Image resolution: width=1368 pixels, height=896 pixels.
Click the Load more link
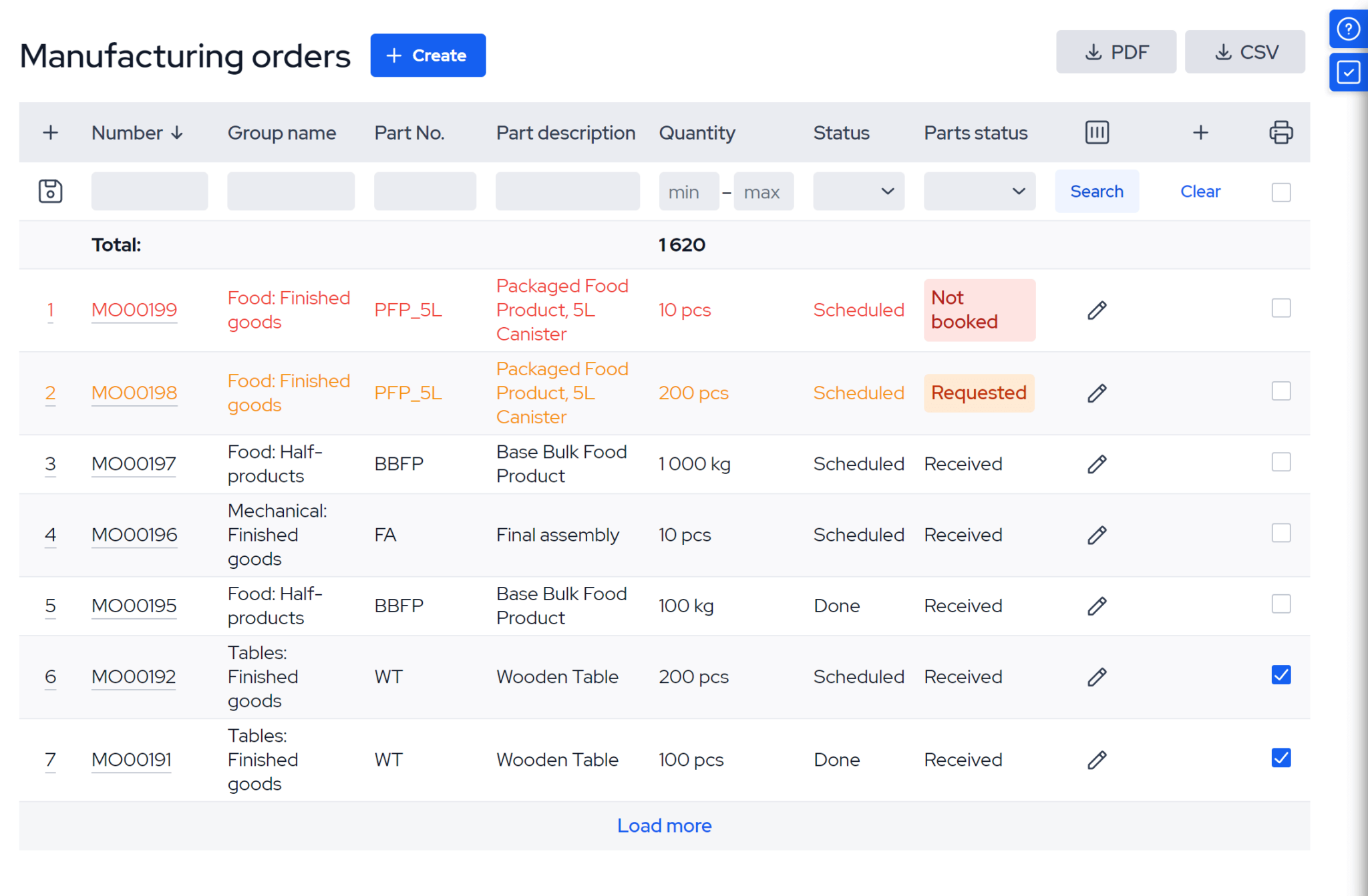click(664, 825)
